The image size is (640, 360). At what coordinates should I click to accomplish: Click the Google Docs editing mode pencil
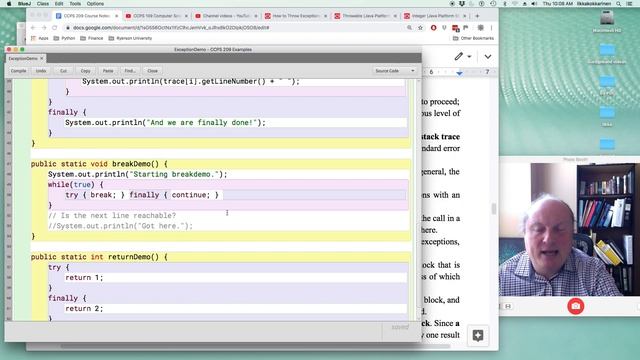click(x=459, y=56)
